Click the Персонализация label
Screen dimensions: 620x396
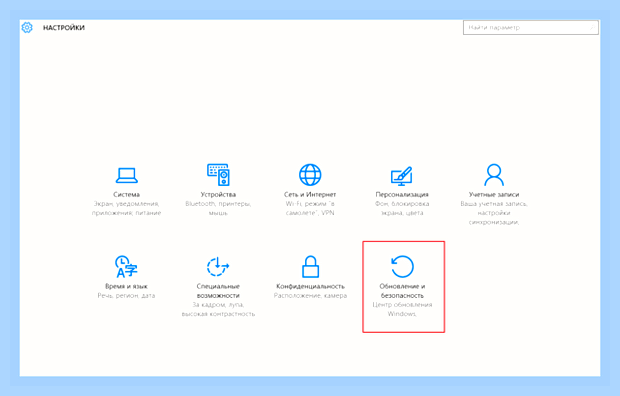(x=402, y=195)
